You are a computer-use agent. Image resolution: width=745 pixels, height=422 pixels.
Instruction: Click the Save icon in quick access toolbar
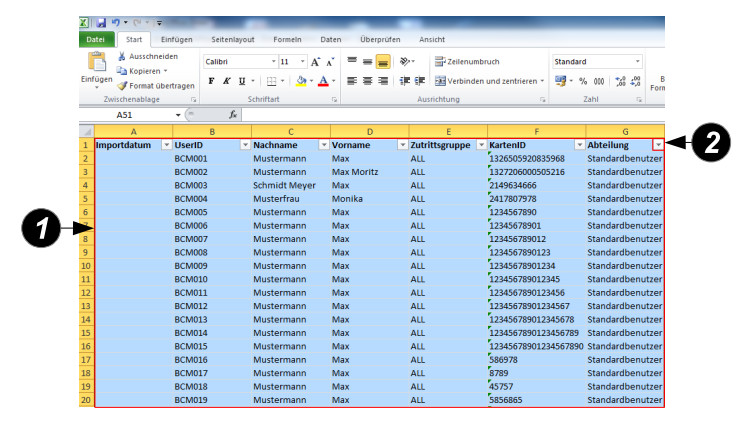pos(101,22)
